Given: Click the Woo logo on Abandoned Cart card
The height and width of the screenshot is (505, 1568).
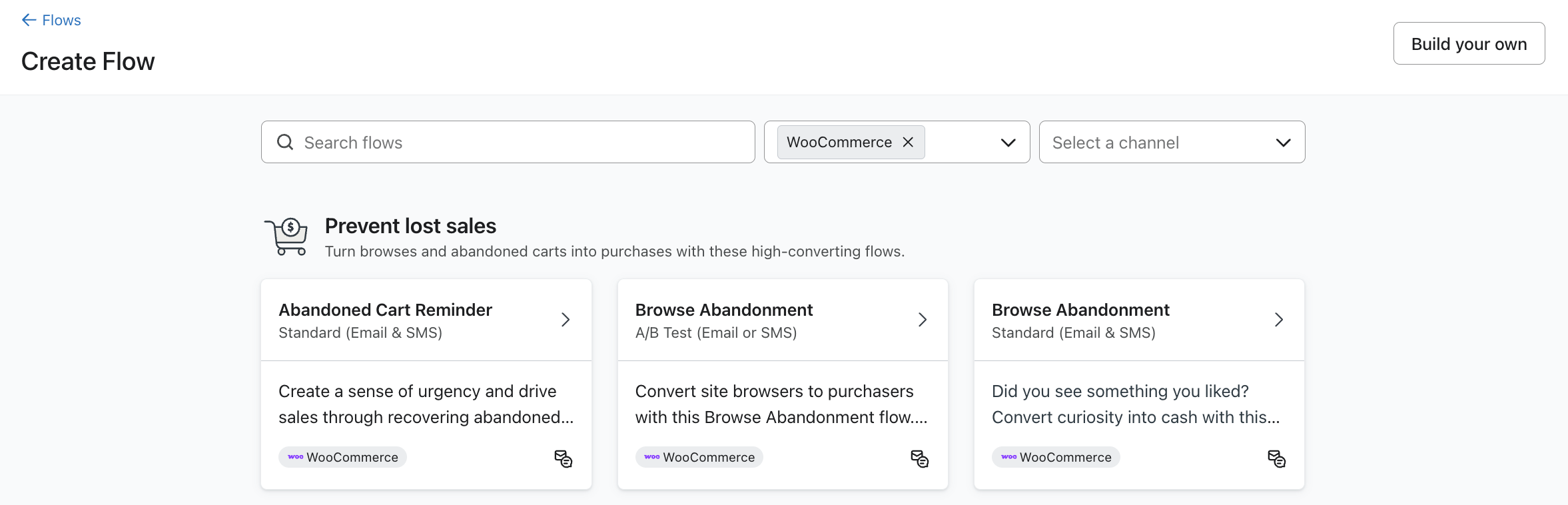Looking at the screenshot, I should [x=295, y=457].
